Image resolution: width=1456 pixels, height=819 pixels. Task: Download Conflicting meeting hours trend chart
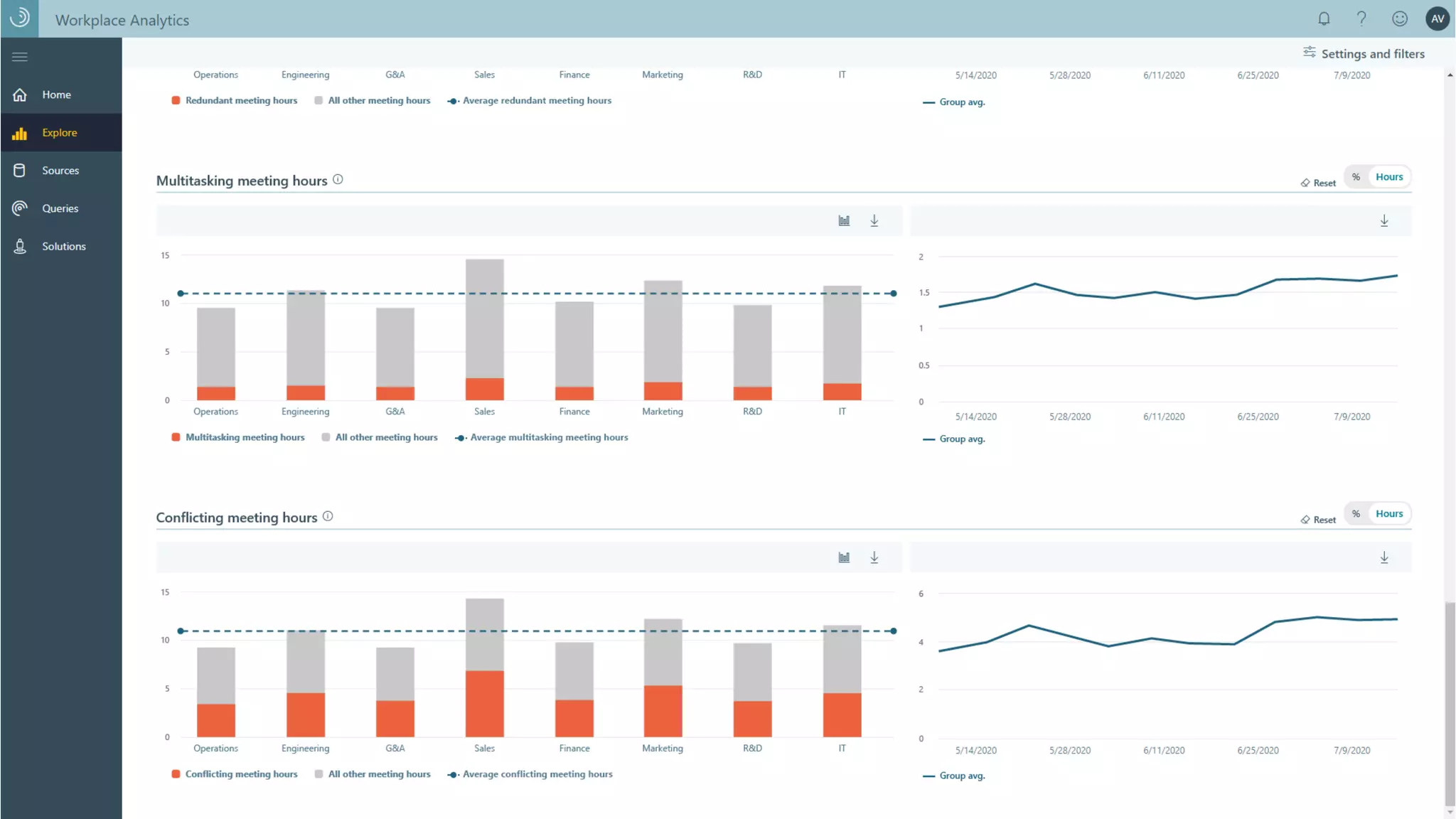tap(1384, 558)
